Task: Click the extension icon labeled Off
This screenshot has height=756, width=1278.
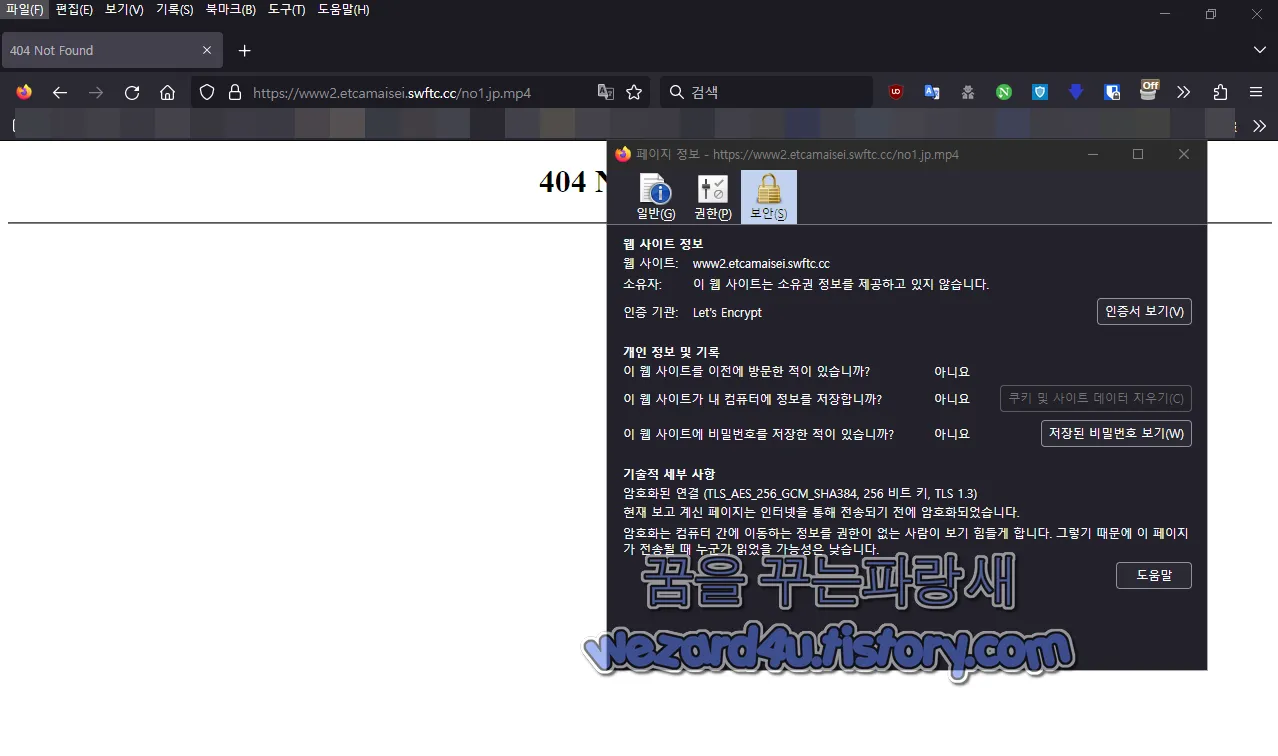Action: 1149,91
